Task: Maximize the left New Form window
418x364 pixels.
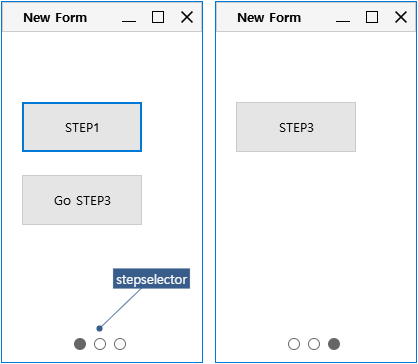Action: coord(158,17)
